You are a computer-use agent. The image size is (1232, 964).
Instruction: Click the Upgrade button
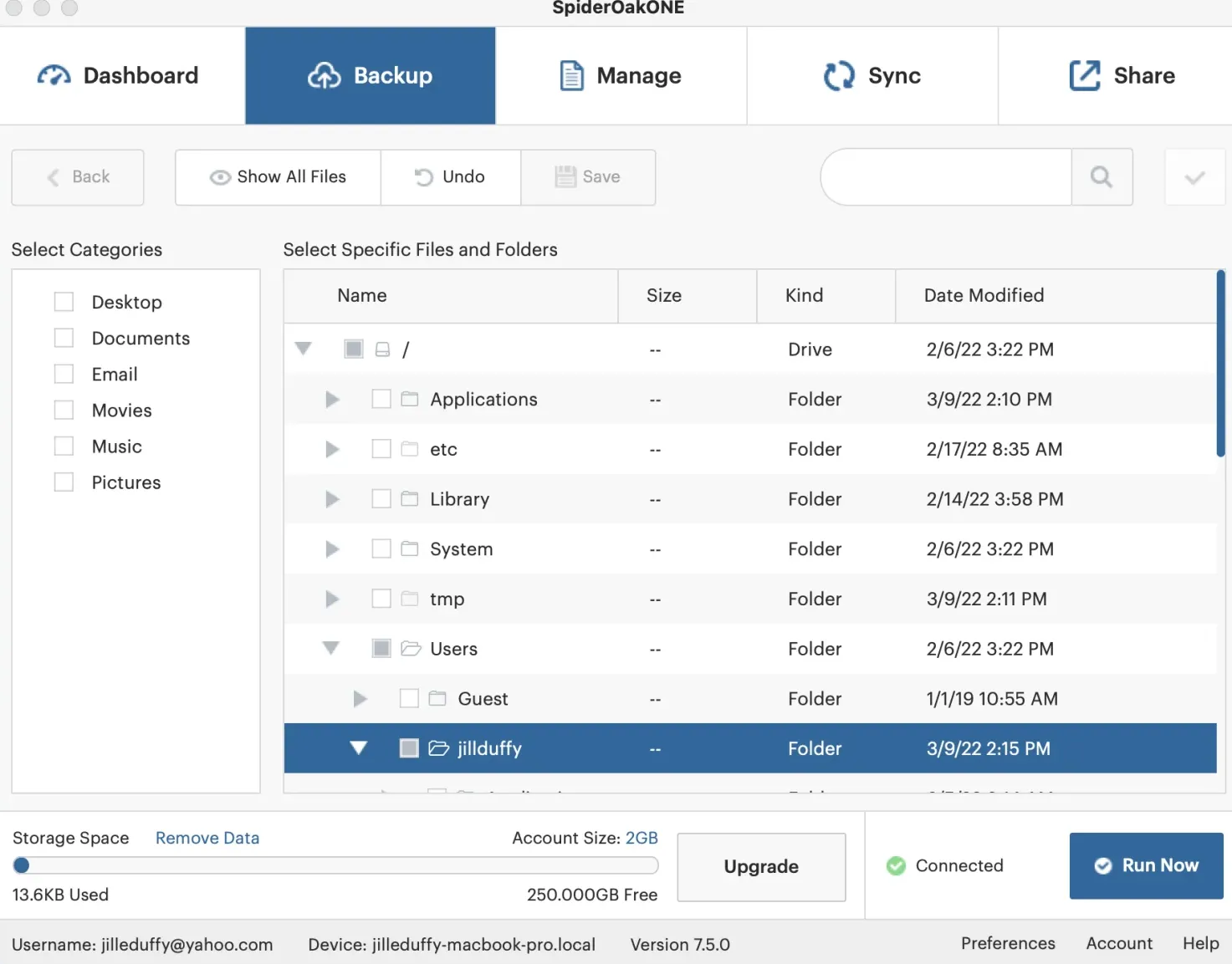click(761, 867)
